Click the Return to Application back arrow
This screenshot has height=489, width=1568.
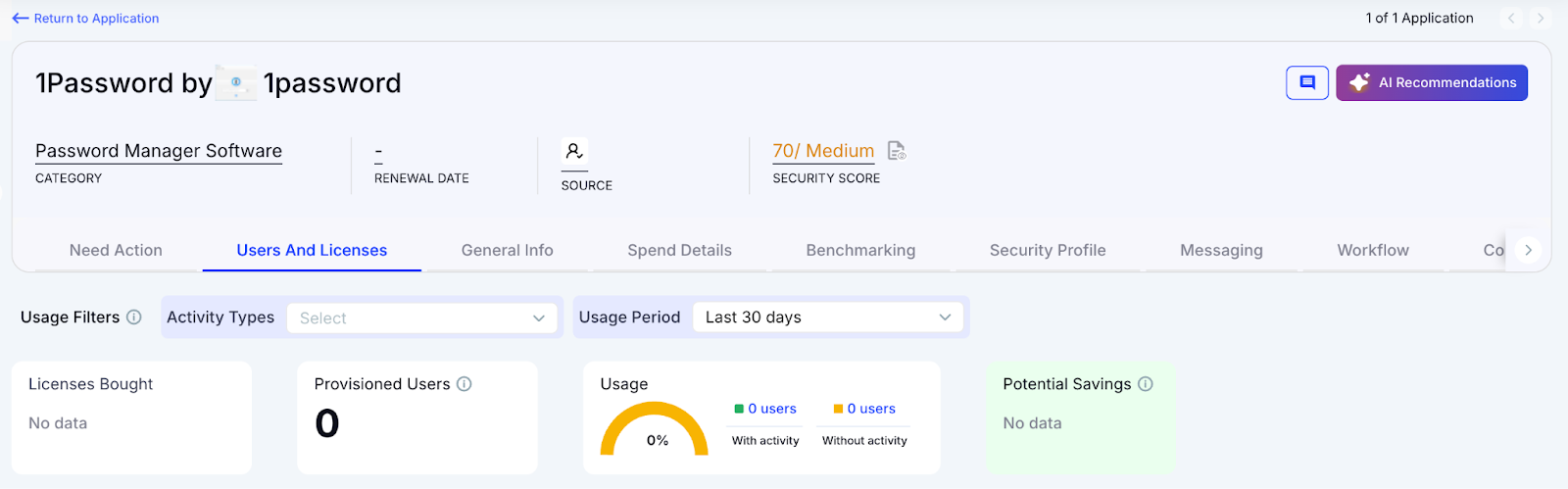tap(20, 19)
